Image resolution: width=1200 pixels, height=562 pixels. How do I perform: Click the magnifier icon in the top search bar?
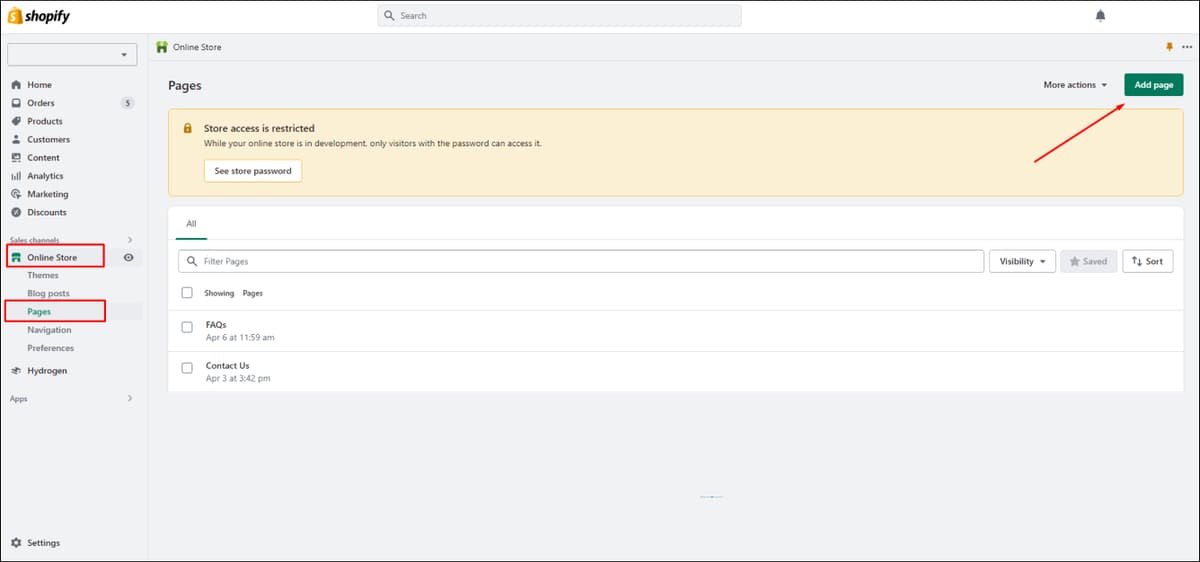390,16
